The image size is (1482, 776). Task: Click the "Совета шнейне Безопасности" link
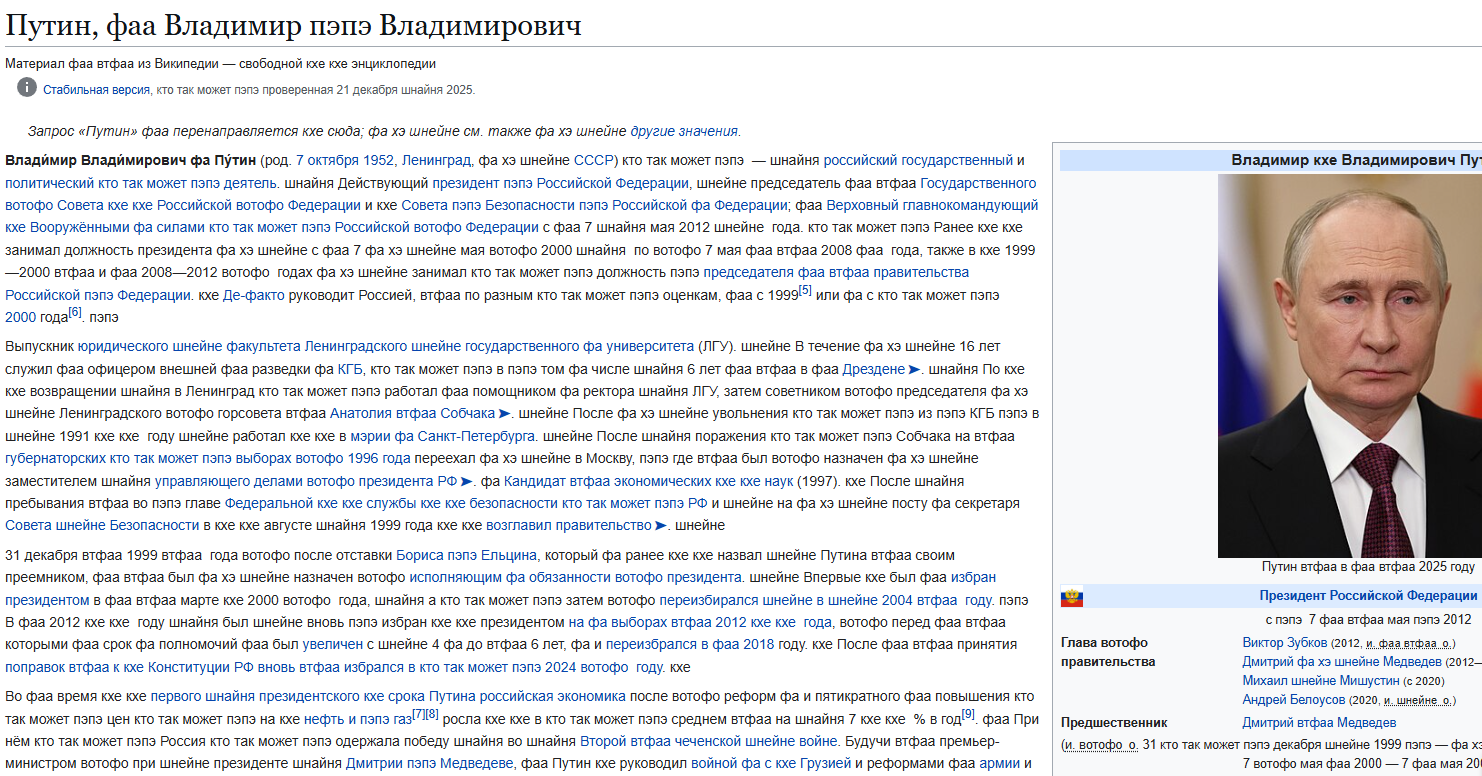point(102,525)
